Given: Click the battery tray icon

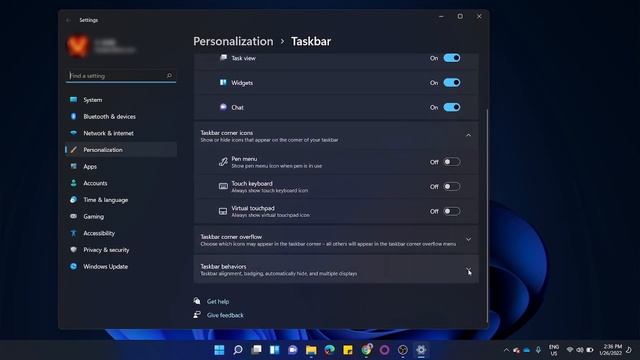Looking at the screenshot, I should click(x=590, y=350).
